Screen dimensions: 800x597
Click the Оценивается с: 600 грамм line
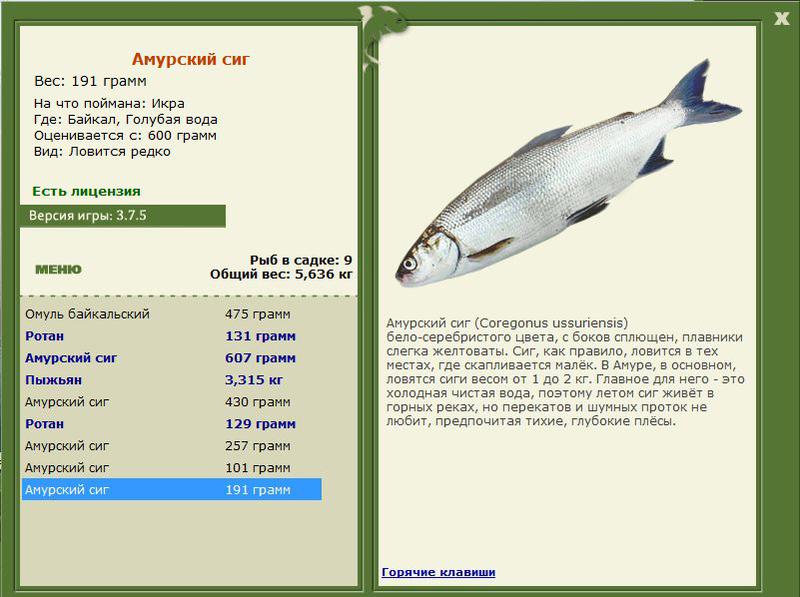tap(125, 136)
